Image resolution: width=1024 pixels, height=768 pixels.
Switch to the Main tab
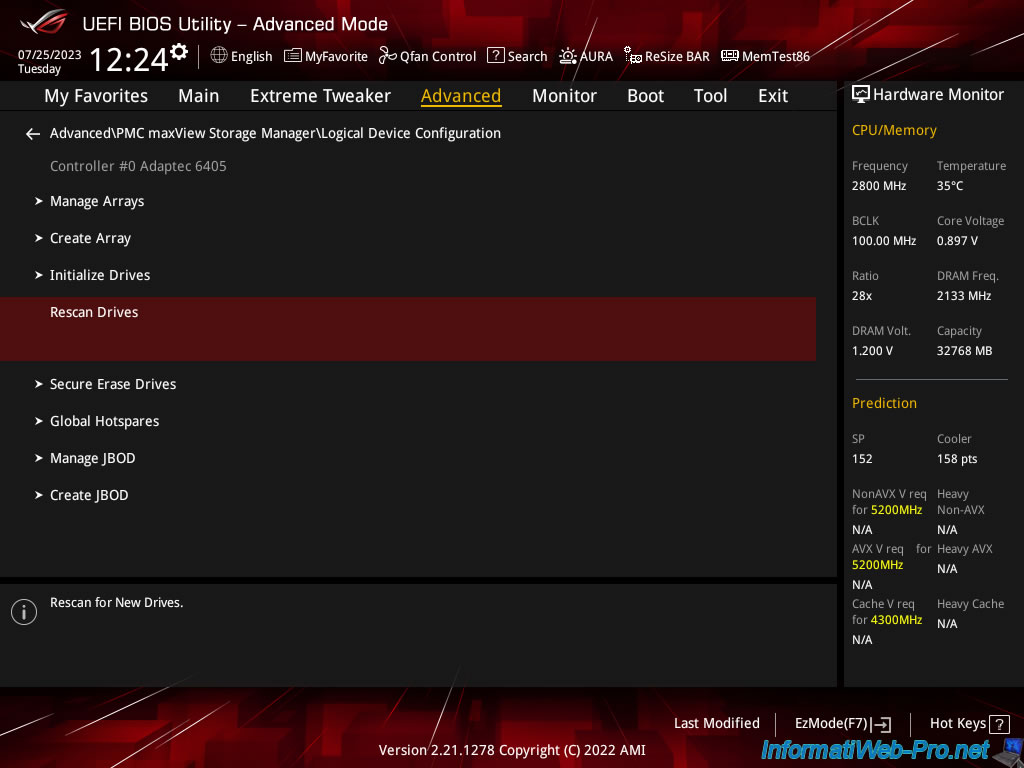pyautogui.click(x=199, y=96)
